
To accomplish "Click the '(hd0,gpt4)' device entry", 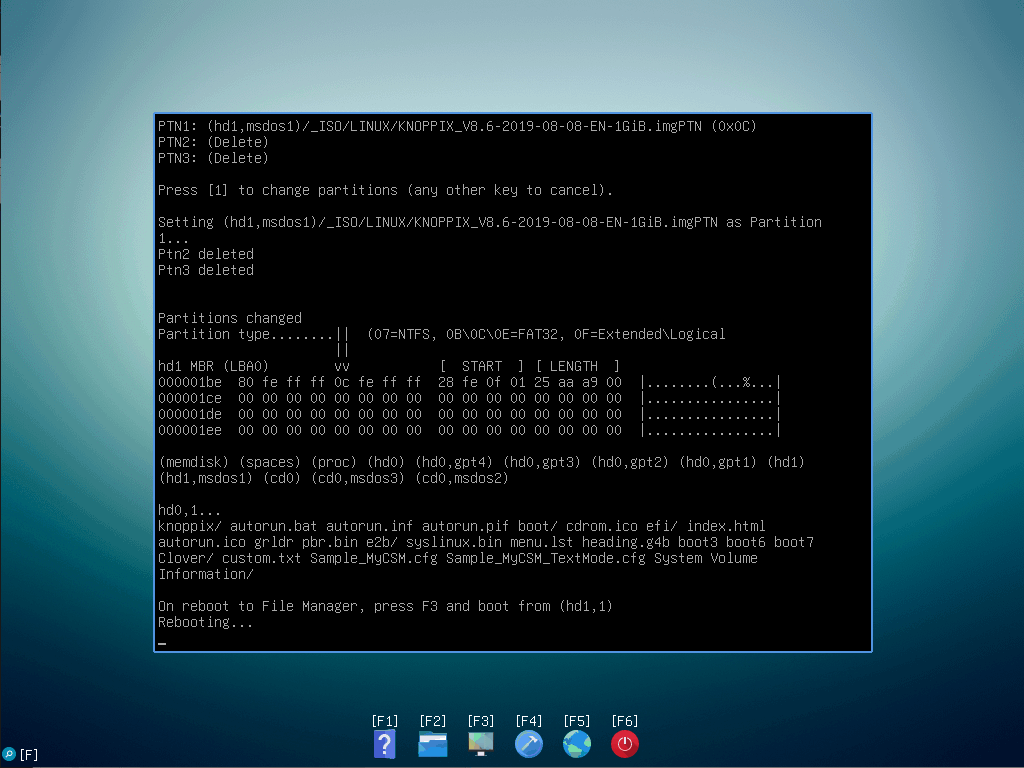I will coord(454,462).
